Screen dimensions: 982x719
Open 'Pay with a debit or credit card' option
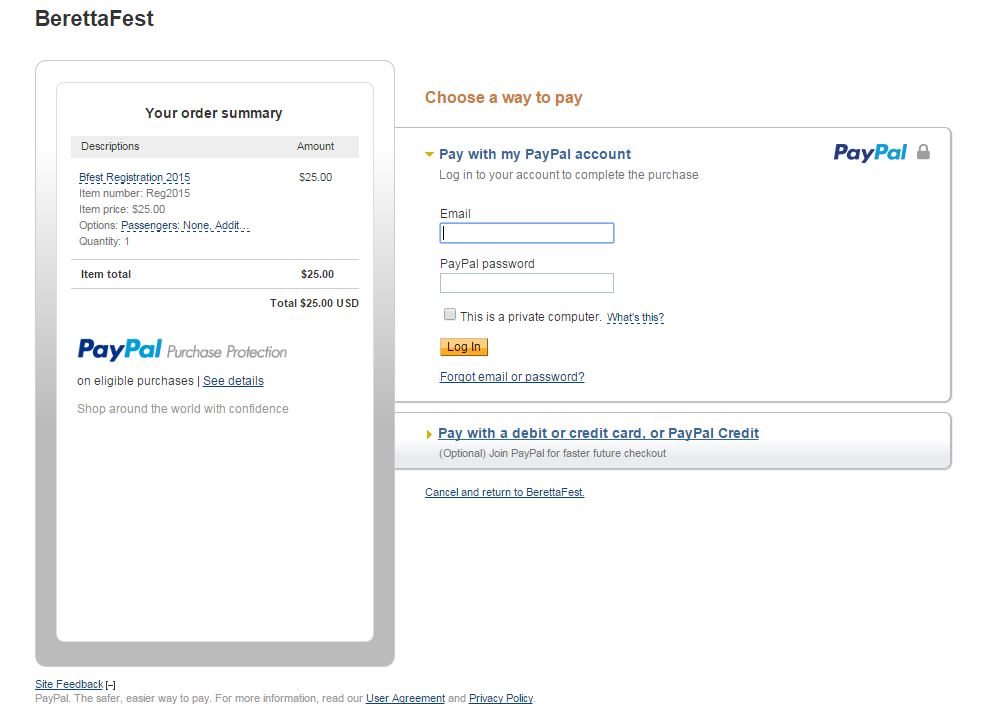[x=598, y=433]
